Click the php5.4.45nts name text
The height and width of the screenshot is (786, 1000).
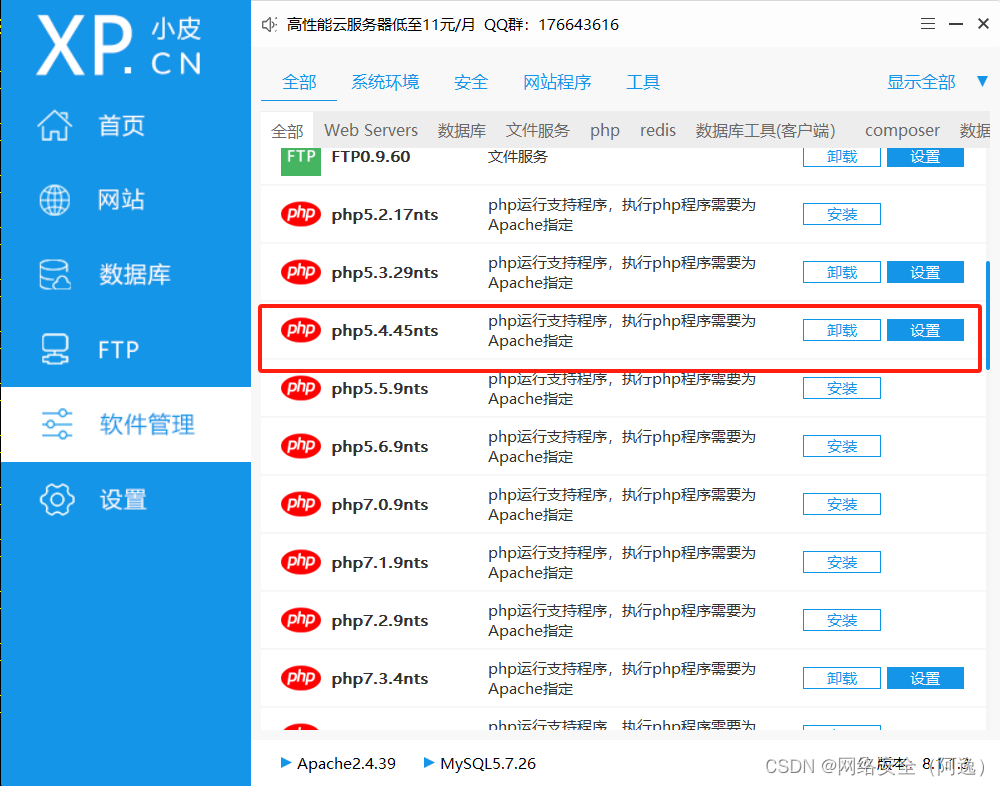(385, 331)
